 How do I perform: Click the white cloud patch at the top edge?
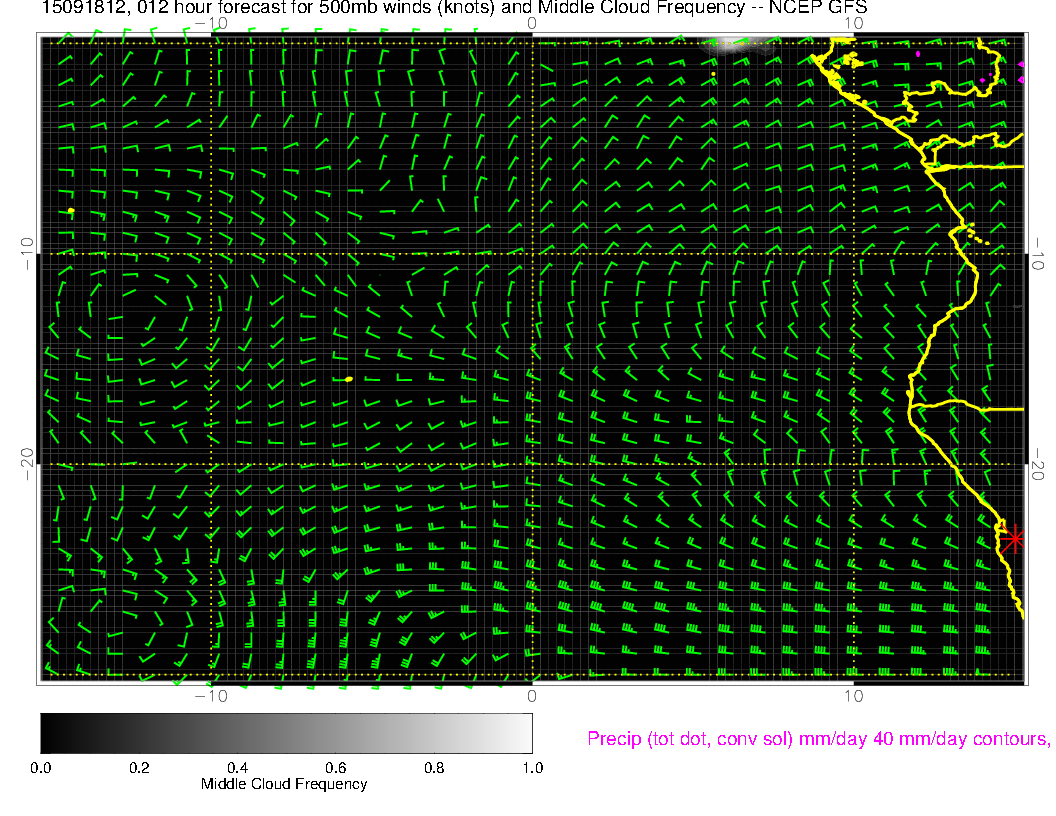(x=752, y=42)
